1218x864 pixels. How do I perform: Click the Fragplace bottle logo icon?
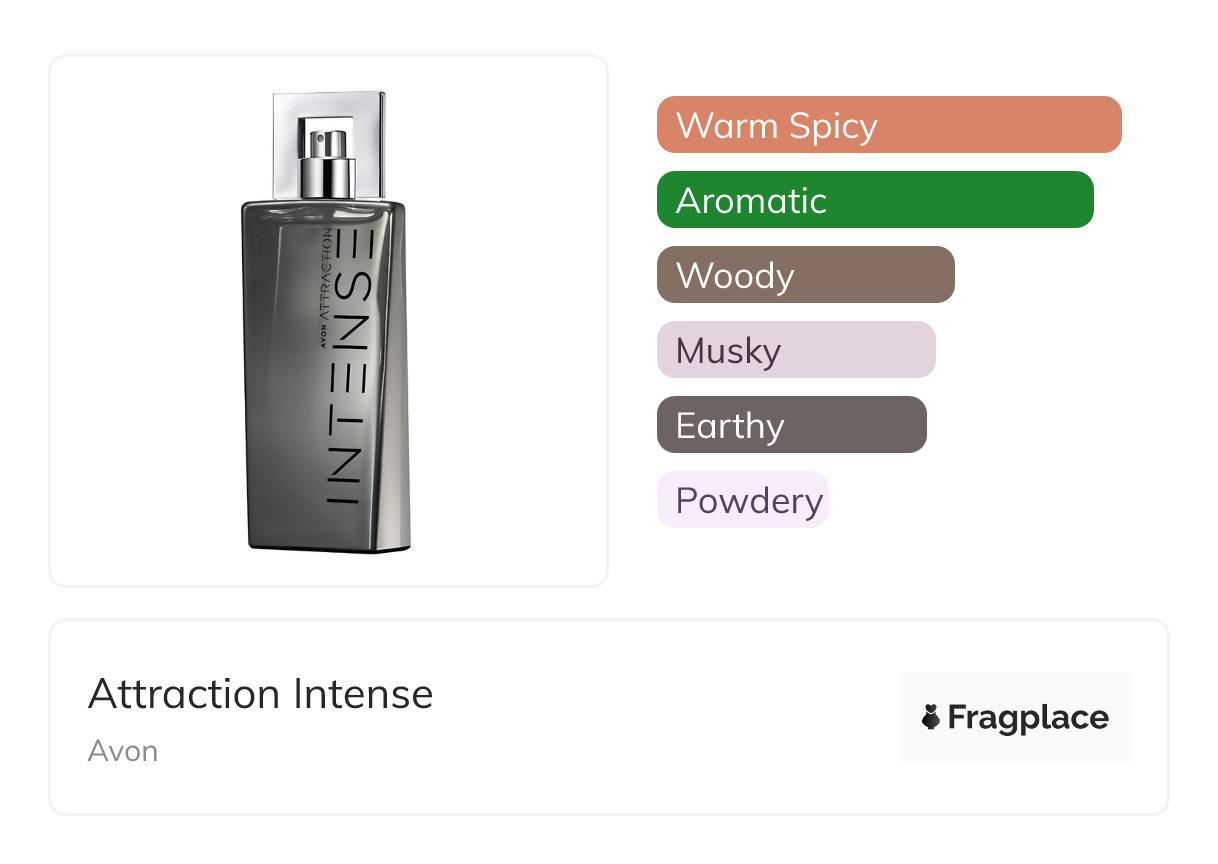[931, 717]
